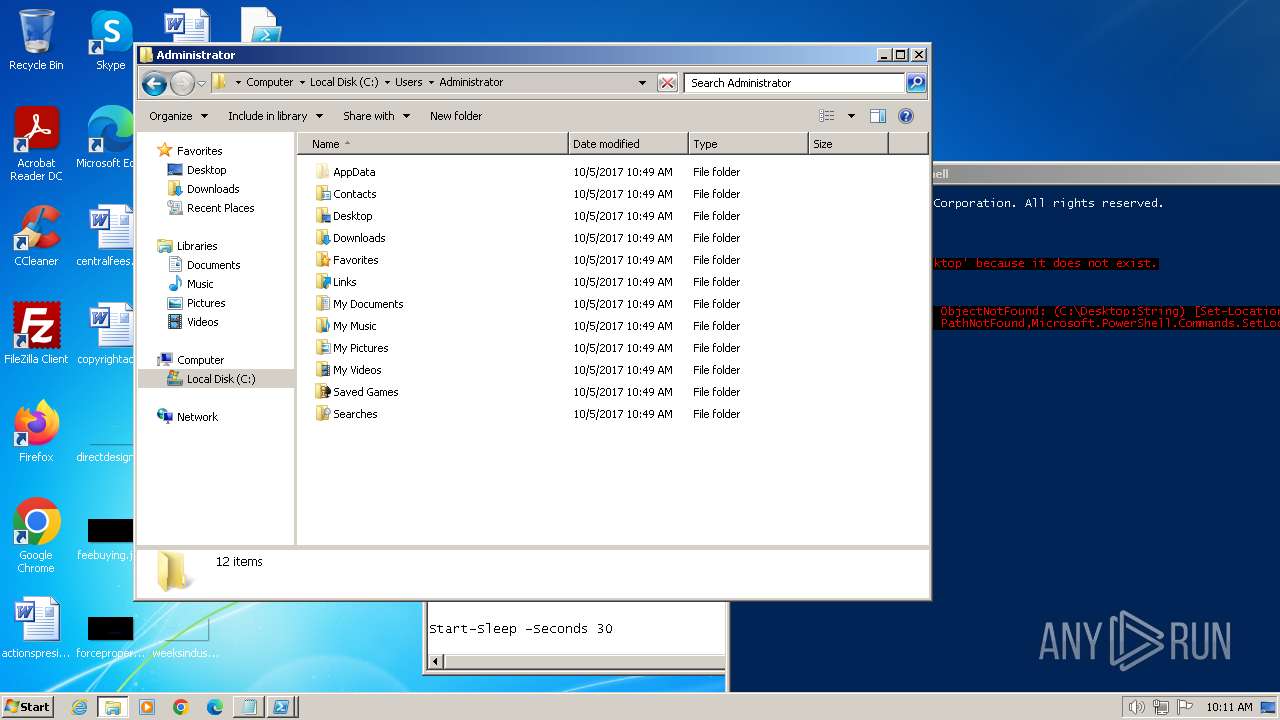
Task: Select Documents library in navigation pane
Action: click(213, 265)
